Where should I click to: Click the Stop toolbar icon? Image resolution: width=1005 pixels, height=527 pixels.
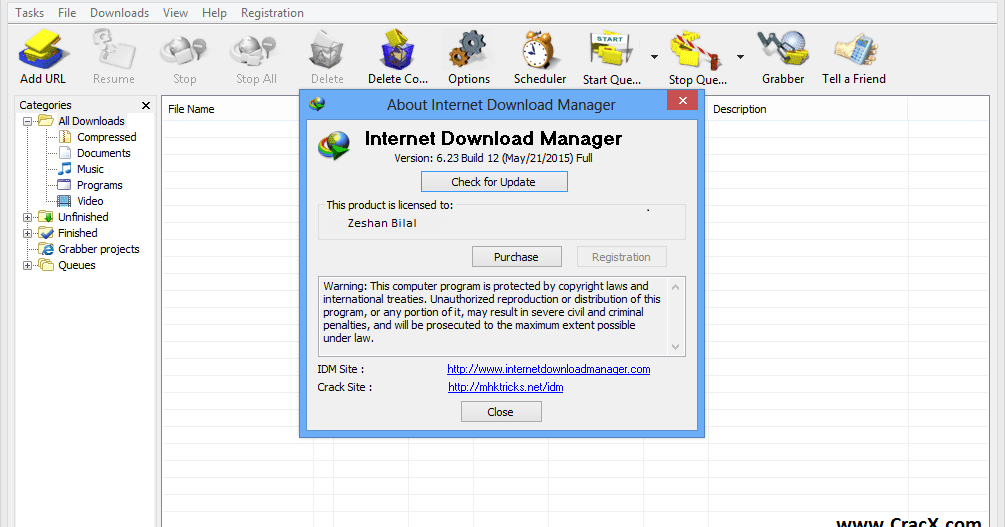point(184,51)
